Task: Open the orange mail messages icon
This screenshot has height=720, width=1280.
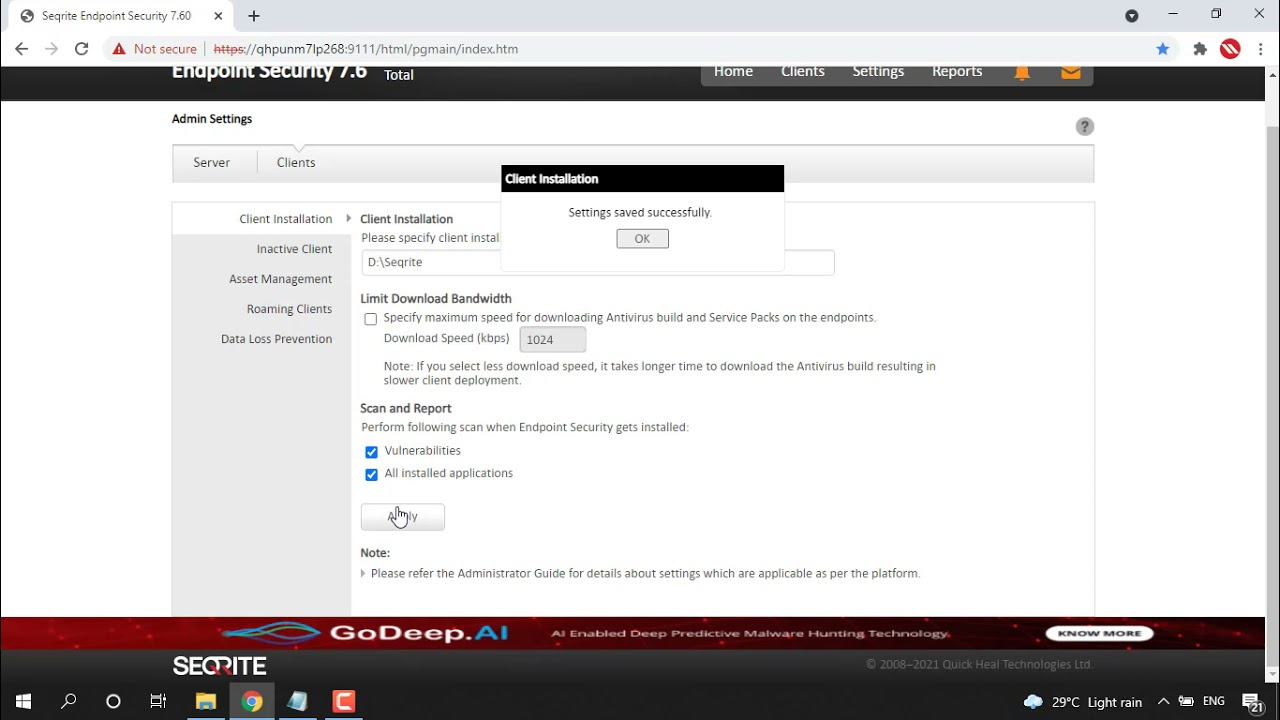Action: coord(1071,72)
